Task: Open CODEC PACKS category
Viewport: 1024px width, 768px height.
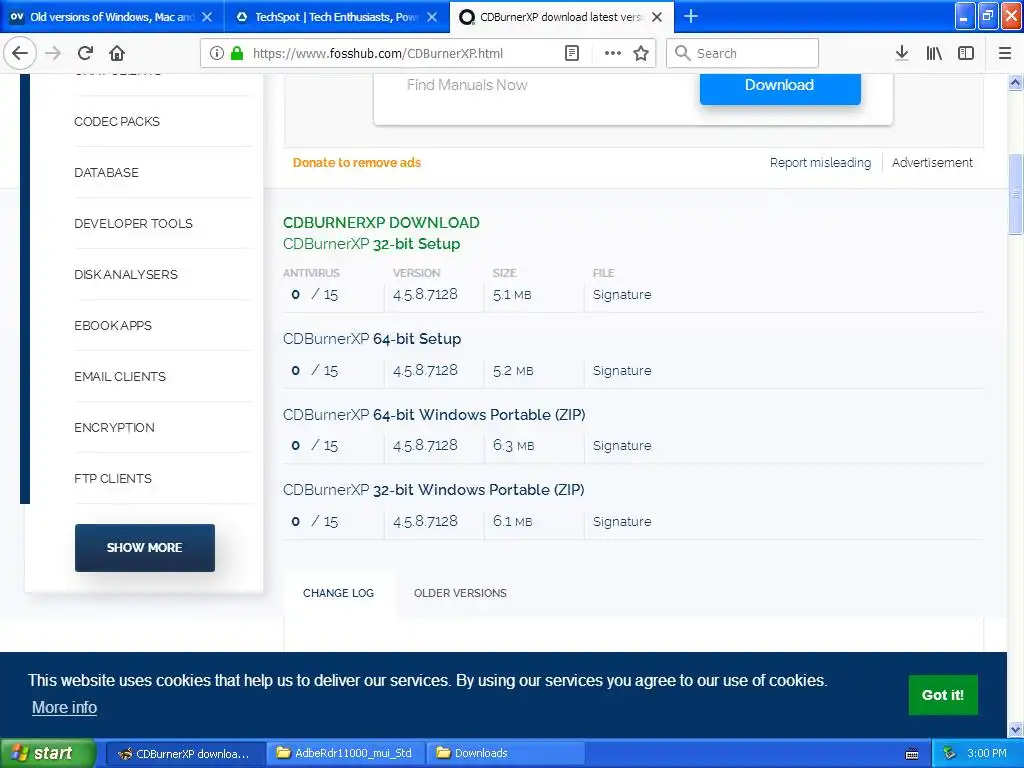Action: pyautogui.click(x=117, y=121)
